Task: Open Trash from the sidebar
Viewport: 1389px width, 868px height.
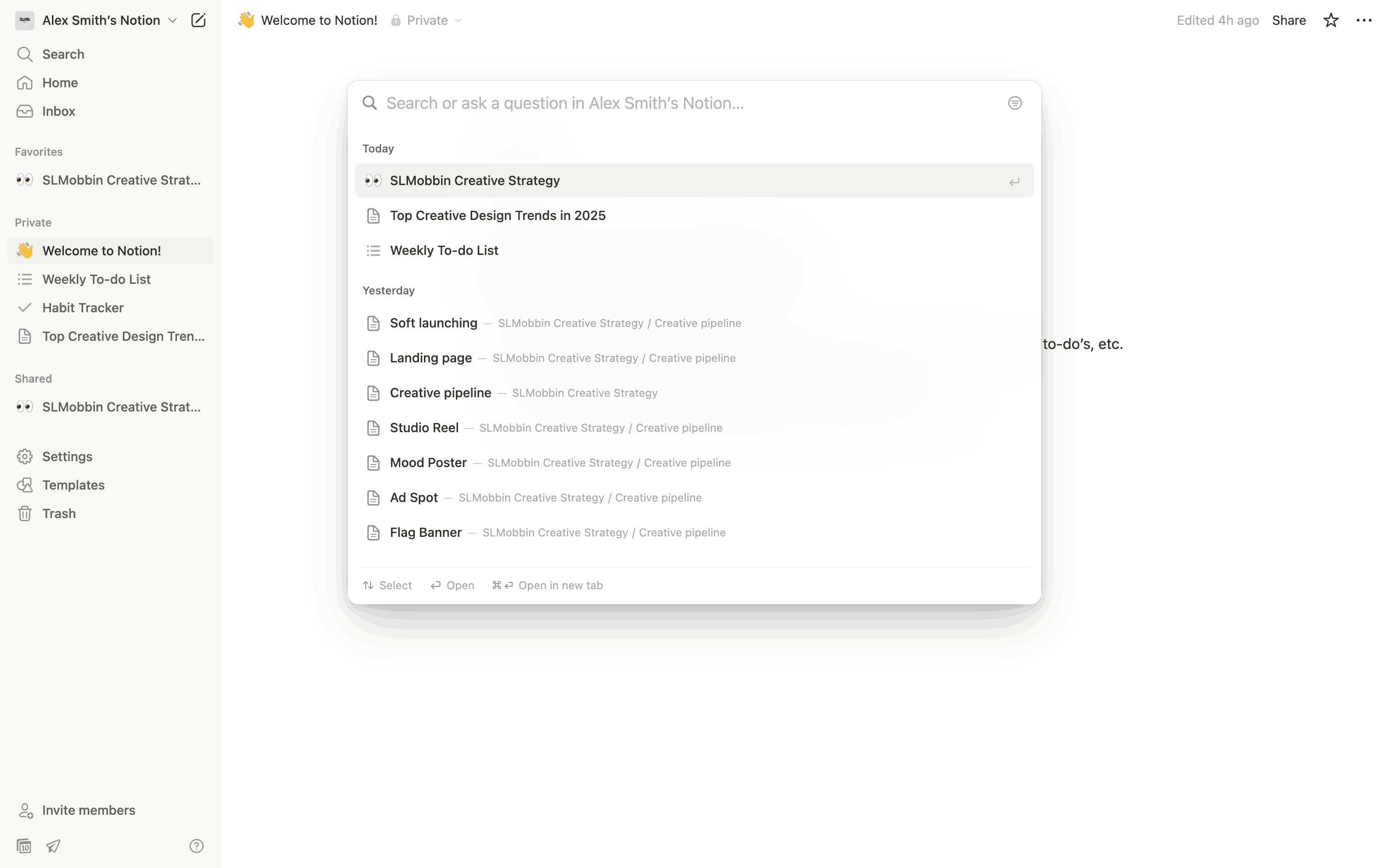Action: [58, 513]
